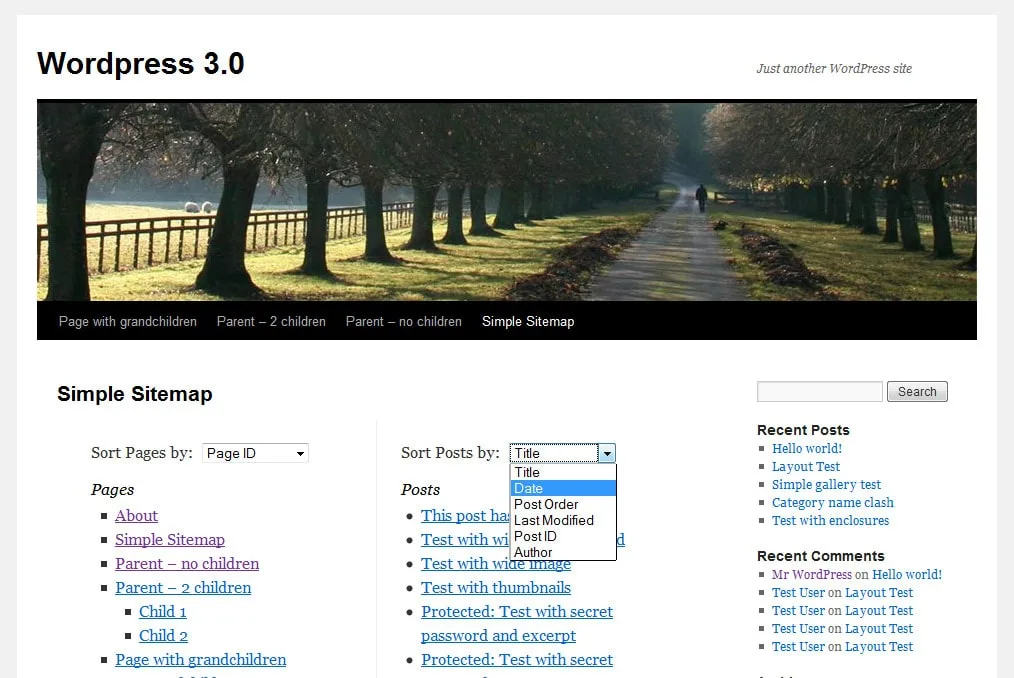Click the Posts column heading
1014x678 pixels.
(420, 490)
